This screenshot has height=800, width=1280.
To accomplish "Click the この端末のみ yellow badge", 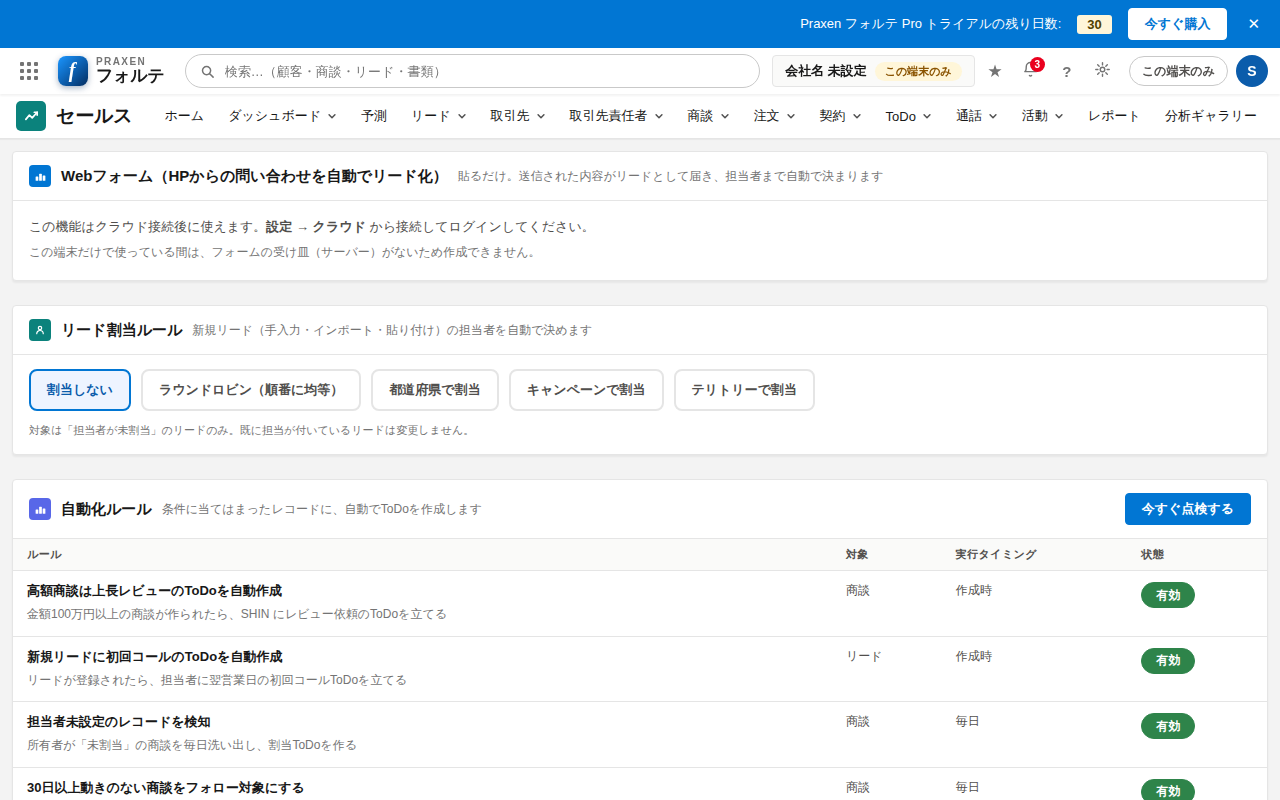I will (918, 72).
